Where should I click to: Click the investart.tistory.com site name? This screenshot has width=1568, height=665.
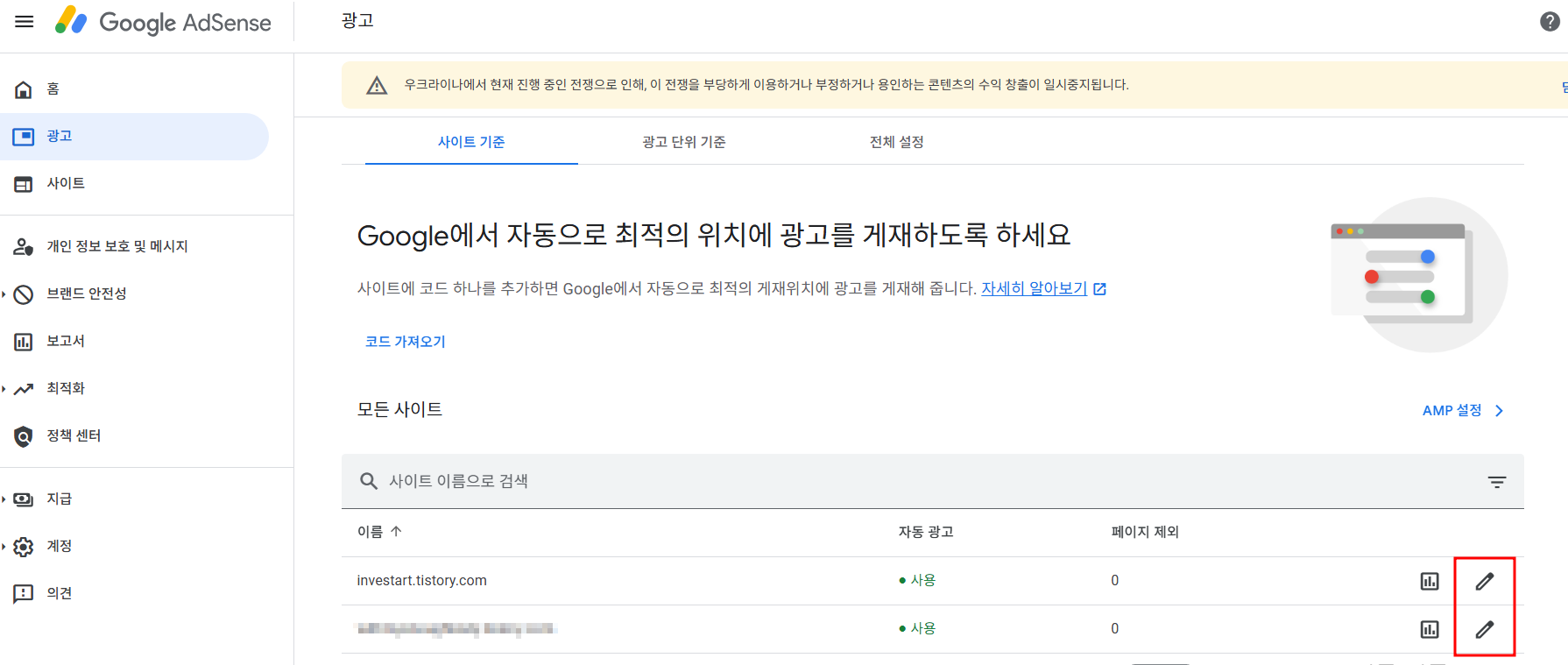(422, 581)
